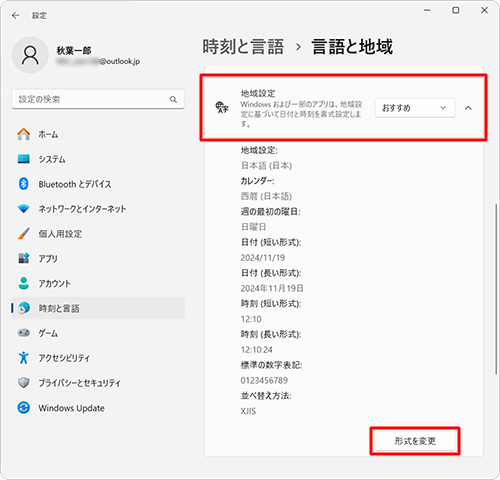Click the short time value 12:10

click(x=251, y=319)
